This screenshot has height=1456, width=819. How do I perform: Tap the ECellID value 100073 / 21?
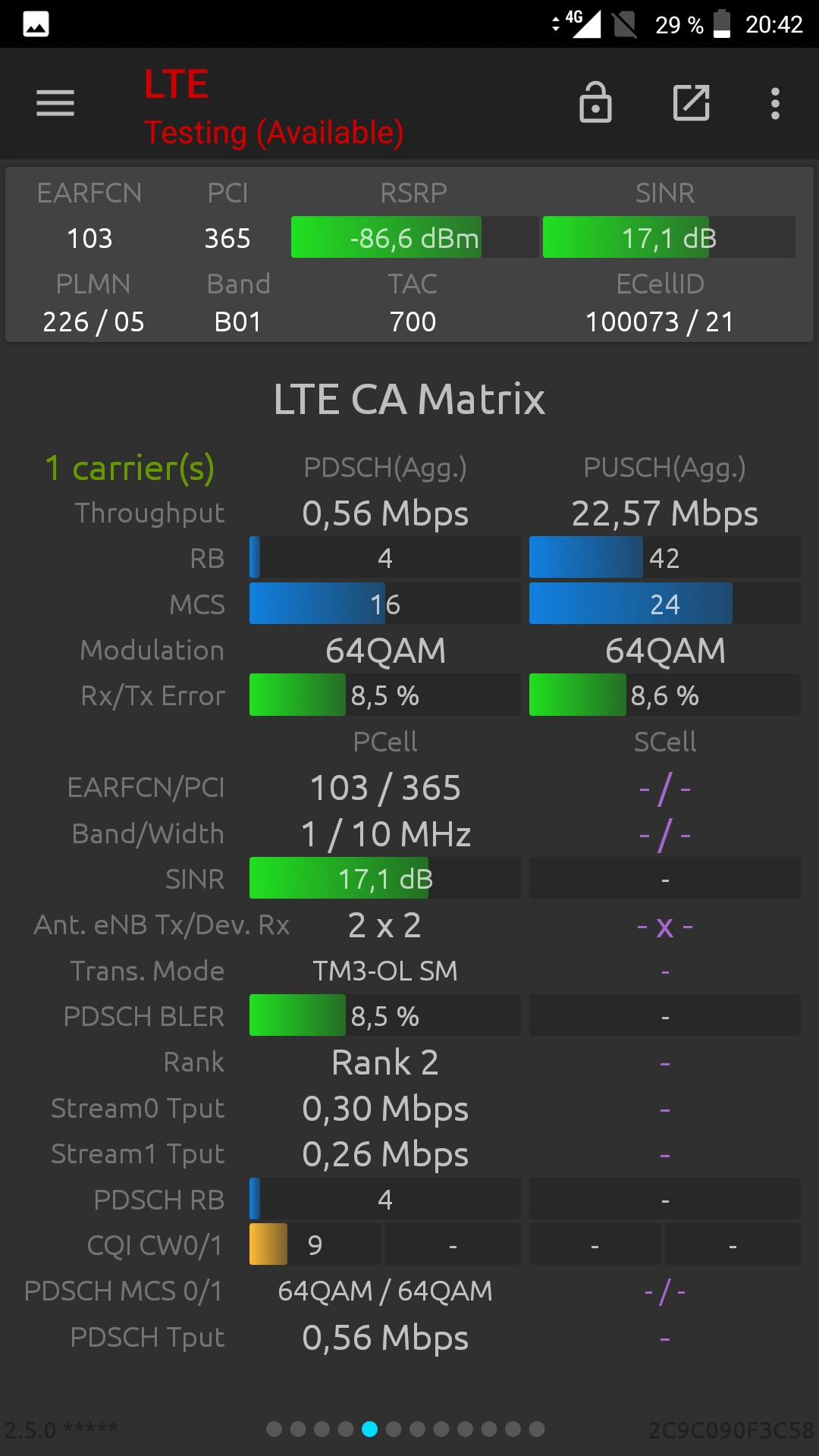660,322
